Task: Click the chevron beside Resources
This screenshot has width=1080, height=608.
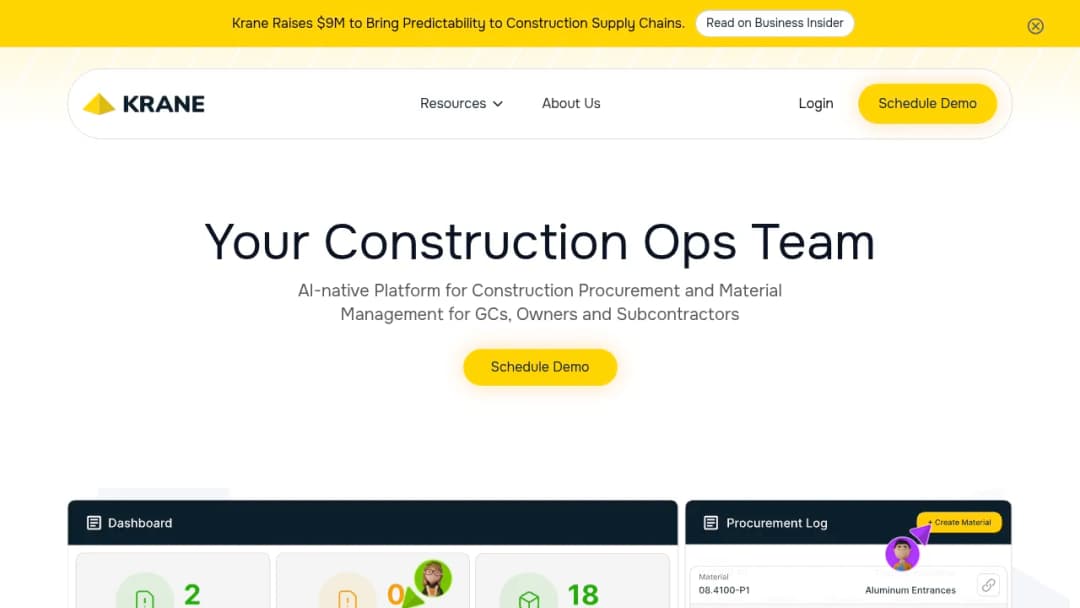Action: pos(498,104)
